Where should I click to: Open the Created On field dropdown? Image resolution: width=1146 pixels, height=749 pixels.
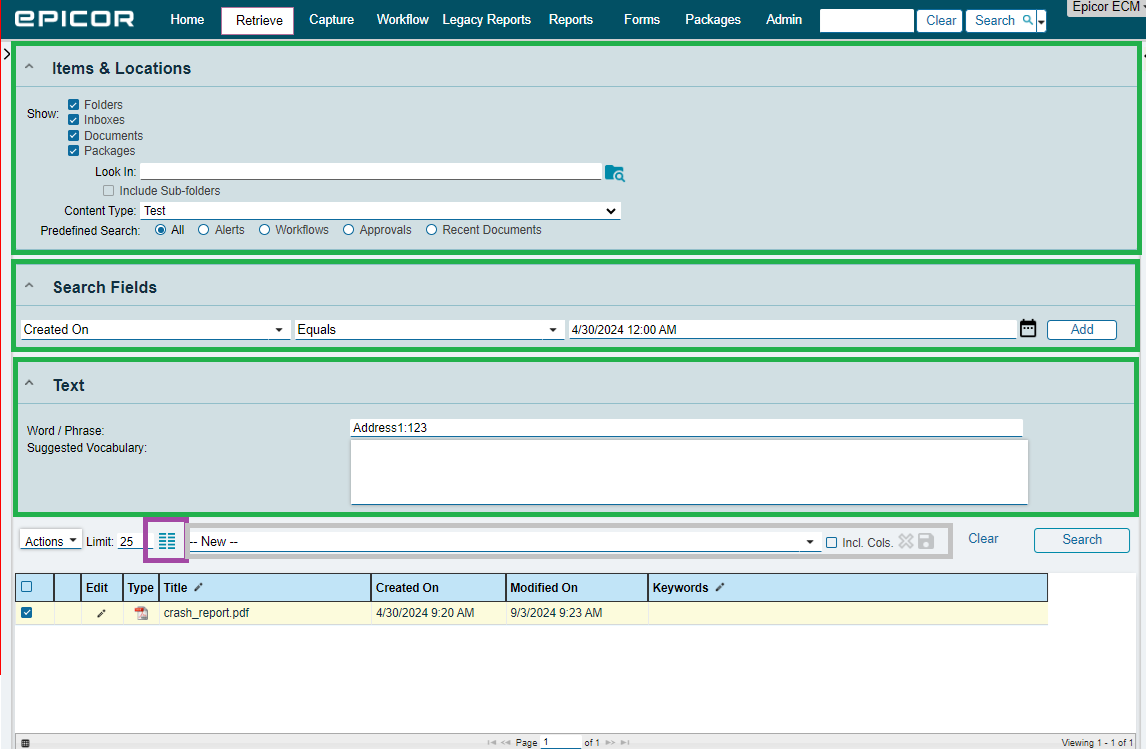click(x=156, y=330)
